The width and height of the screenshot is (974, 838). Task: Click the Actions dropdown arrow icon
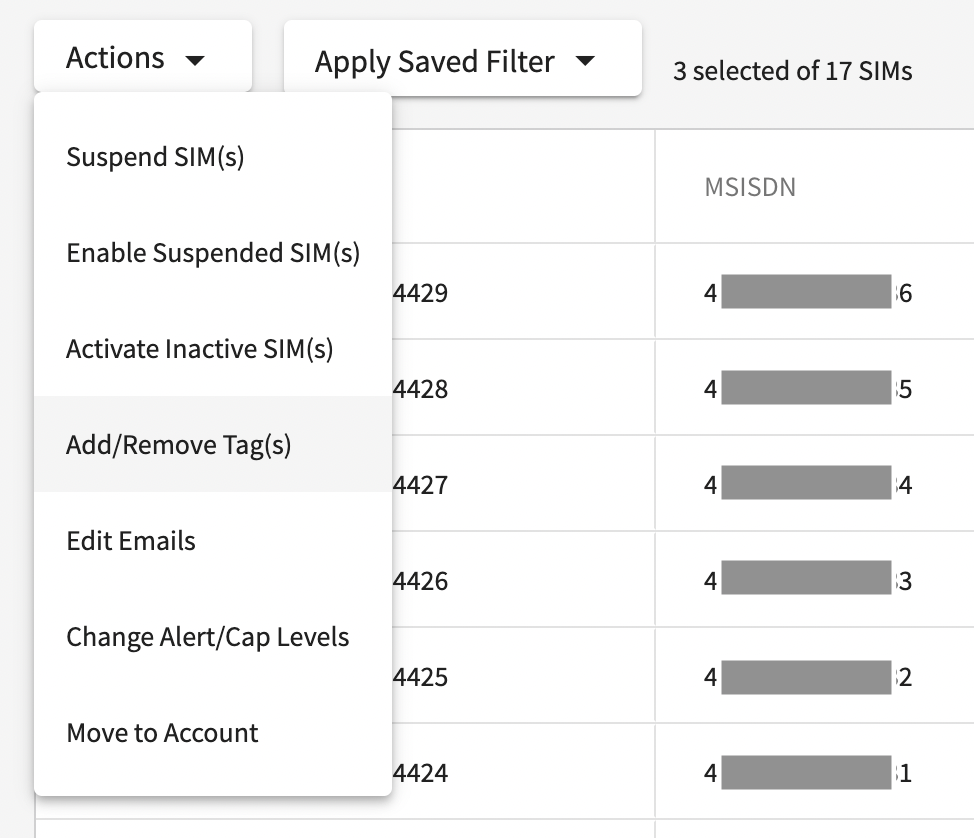click(x=195, y=60)
